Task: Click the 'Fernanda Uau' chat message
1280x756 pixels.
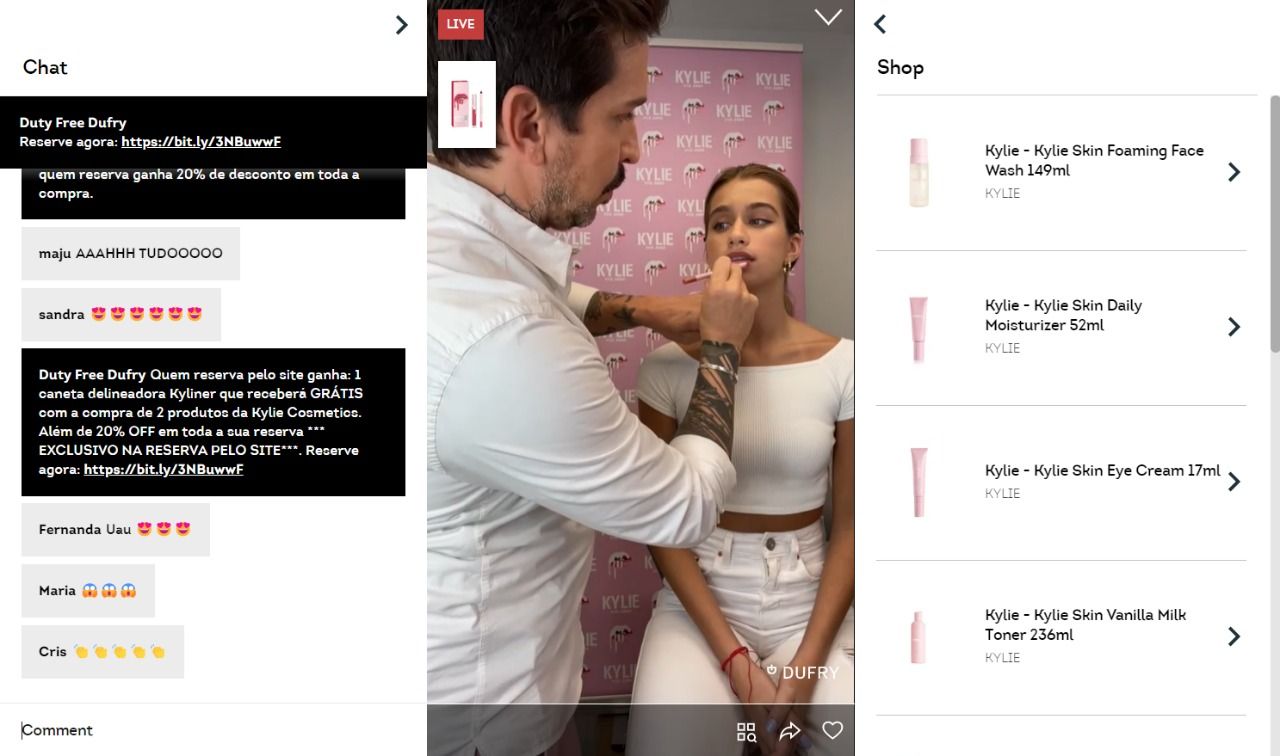Action: click(116, 530)
